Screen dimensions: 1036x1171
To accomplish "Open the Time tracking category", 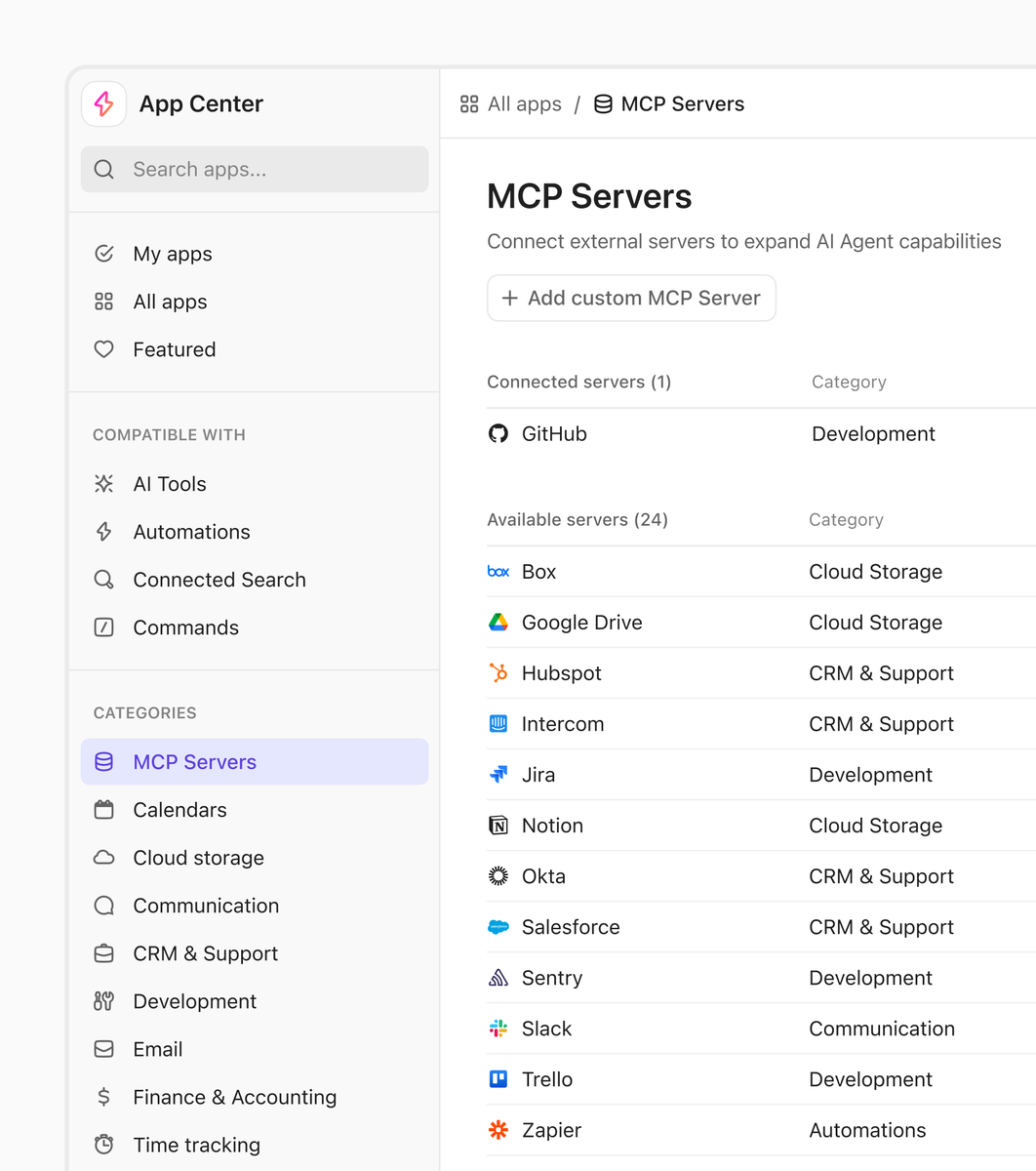I will pyautogui.click(x=255, y=1145).
